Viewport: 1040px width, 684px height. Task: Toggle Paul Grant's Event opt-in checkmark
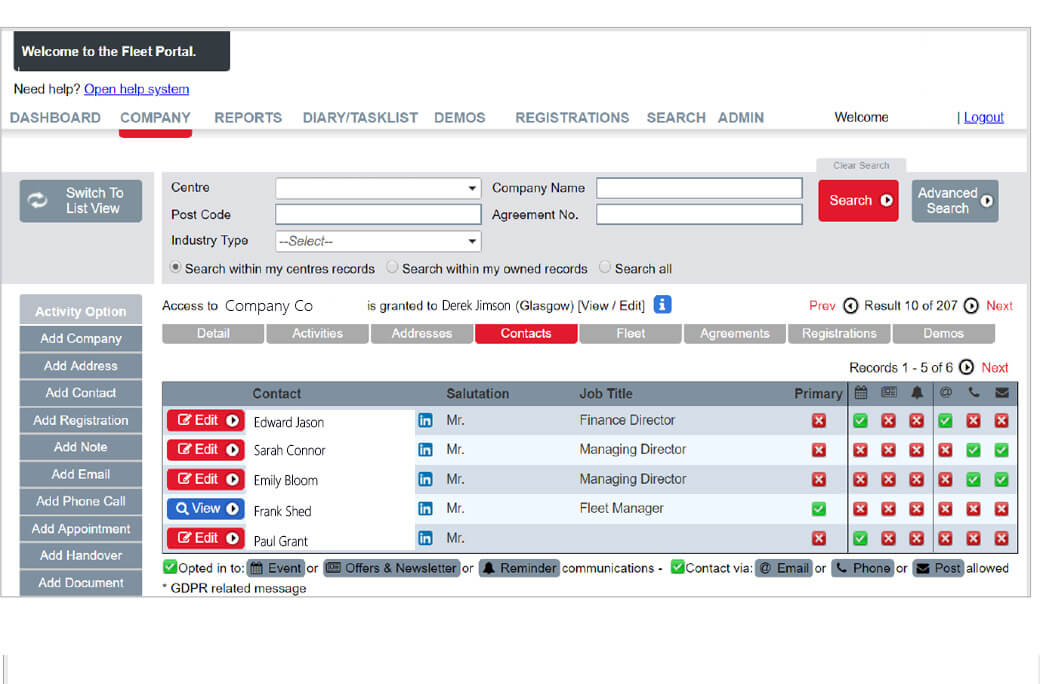point(860,538)
